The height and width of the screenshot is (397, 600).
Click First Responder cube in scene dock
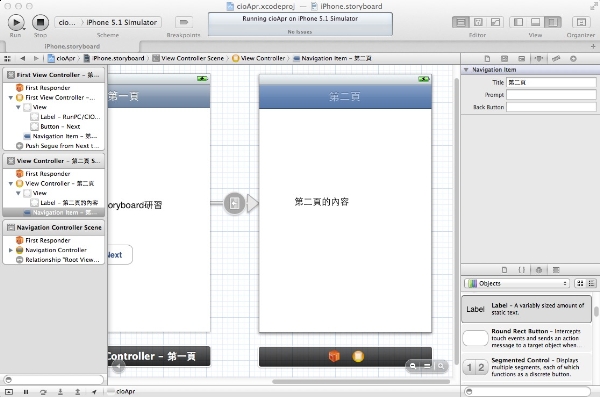click(x=334, y=356)
